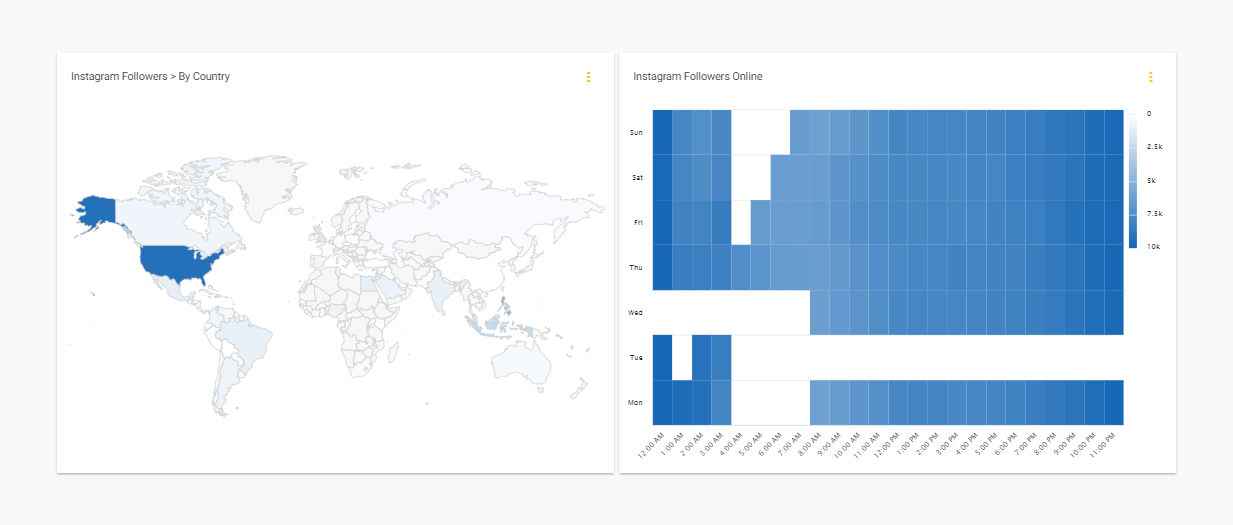Open the Followers Online widget kebab menu

1150,77
